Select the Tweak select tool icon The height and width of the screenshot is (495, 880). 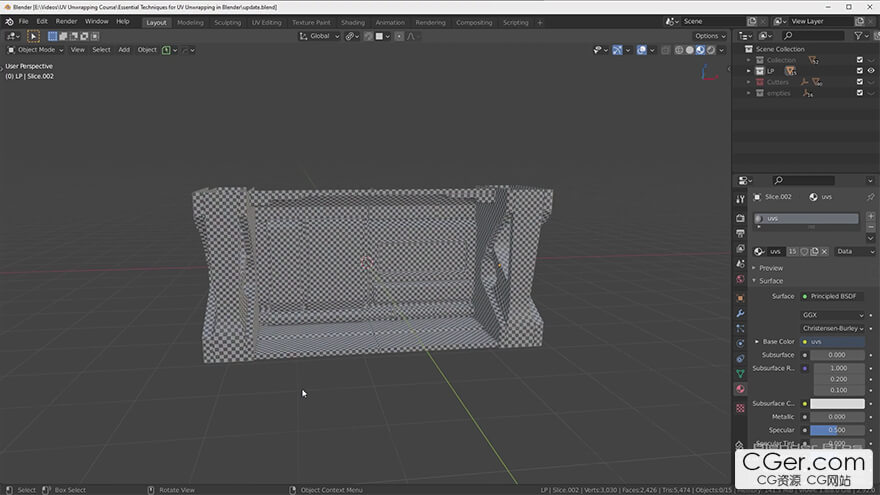[33, 36]
